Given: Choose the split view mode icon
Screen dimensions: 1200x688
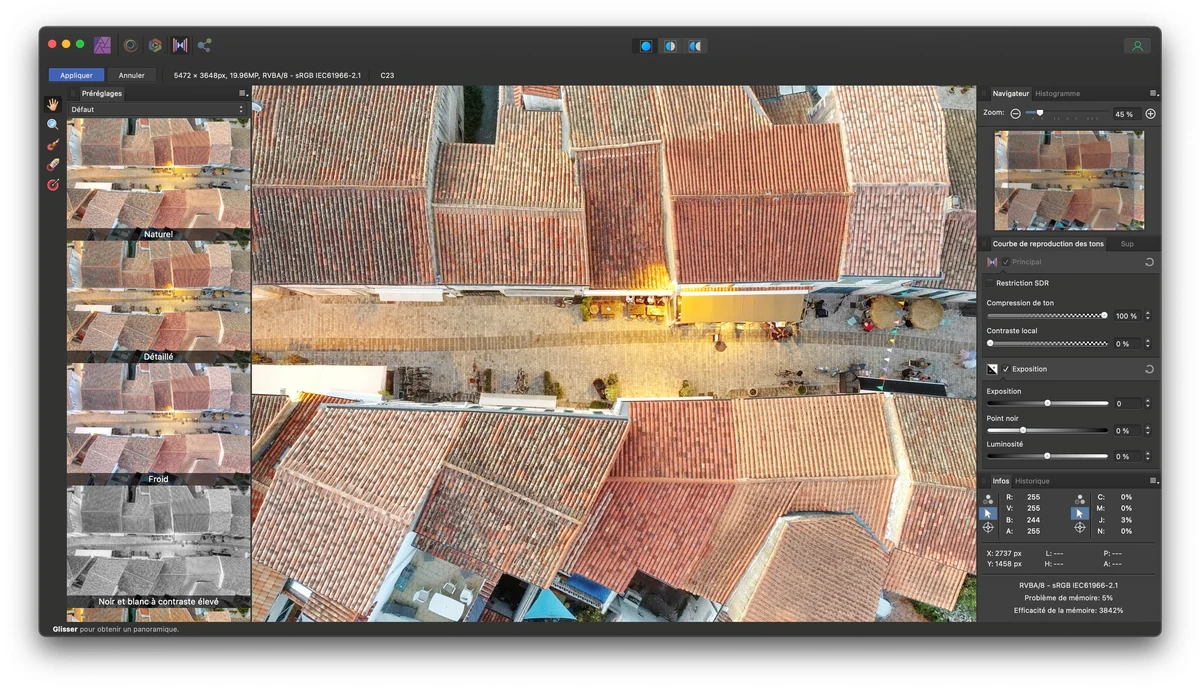Looking at the screenshot, I should (x=670, y=46).
